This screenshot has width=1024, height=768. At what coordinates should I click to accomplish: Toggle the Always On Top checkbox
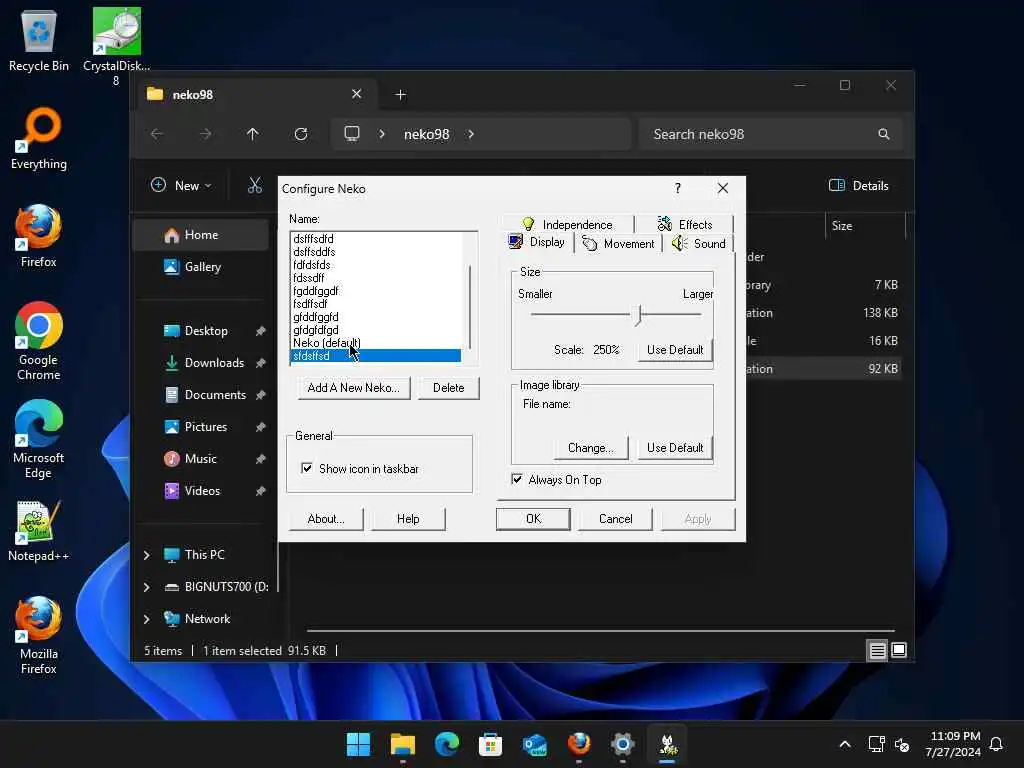coord(517,479)
